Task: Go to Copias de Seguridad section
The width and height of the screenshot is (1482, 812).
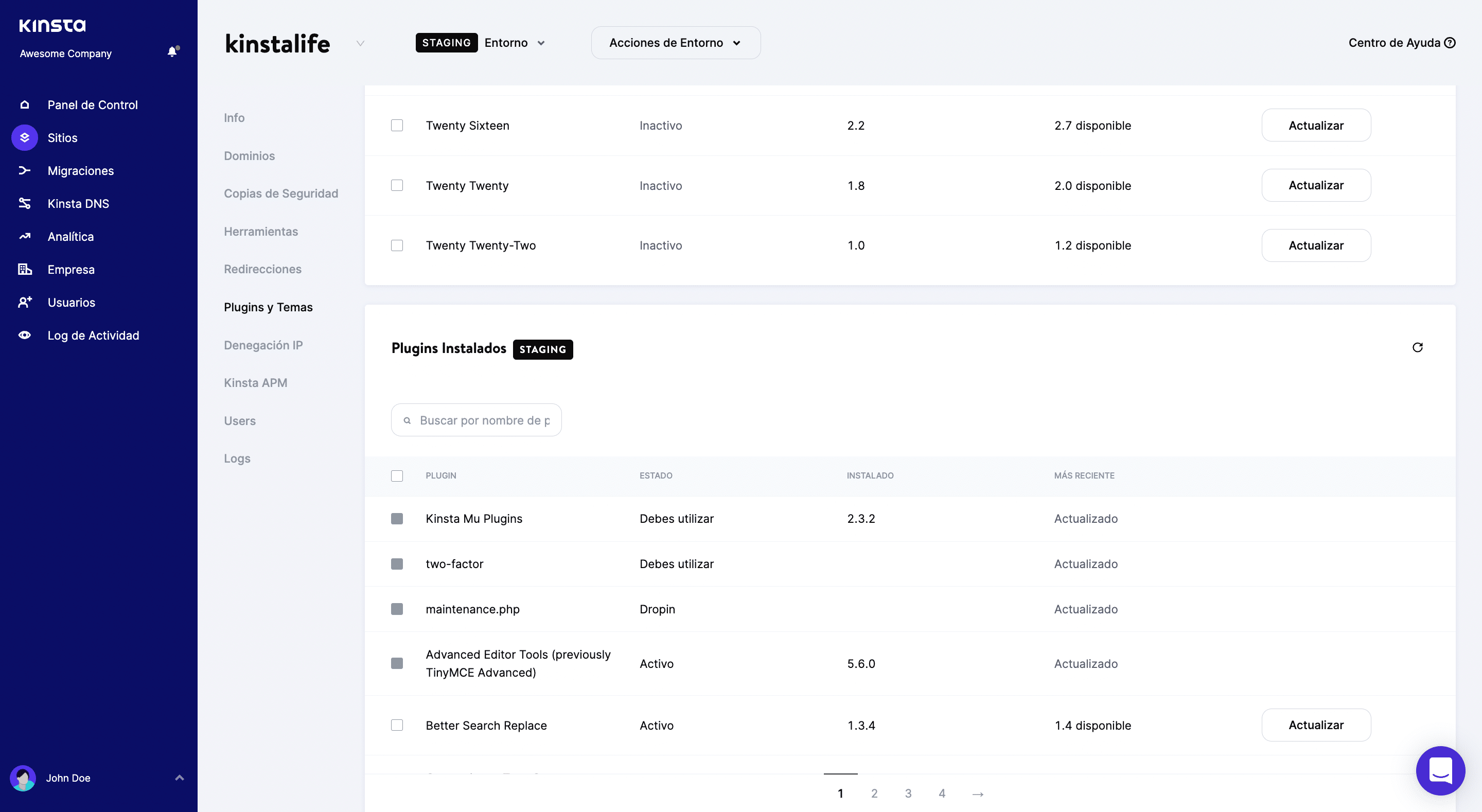Action: 281,193
